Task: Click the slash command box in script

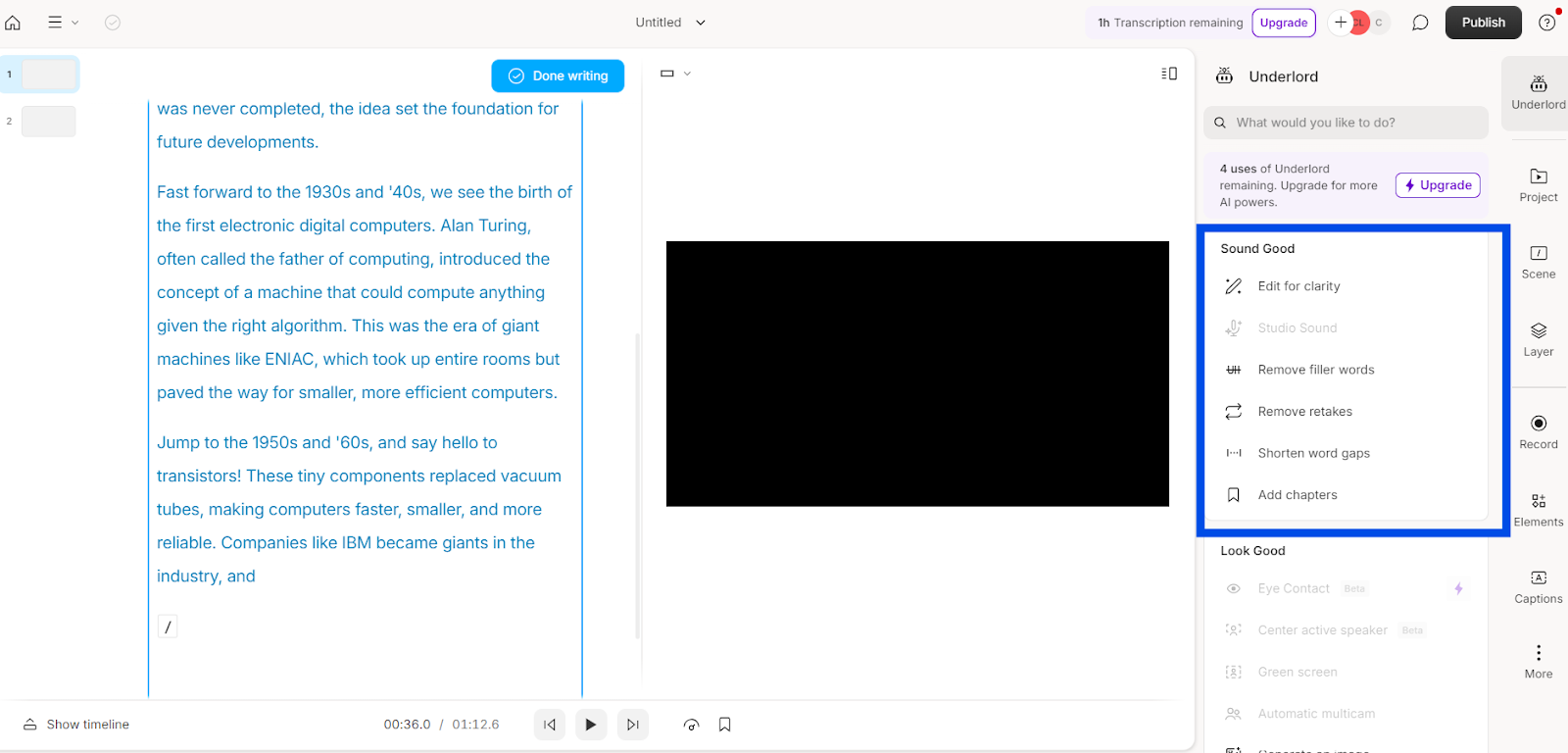Action: (x=168, y=627)
